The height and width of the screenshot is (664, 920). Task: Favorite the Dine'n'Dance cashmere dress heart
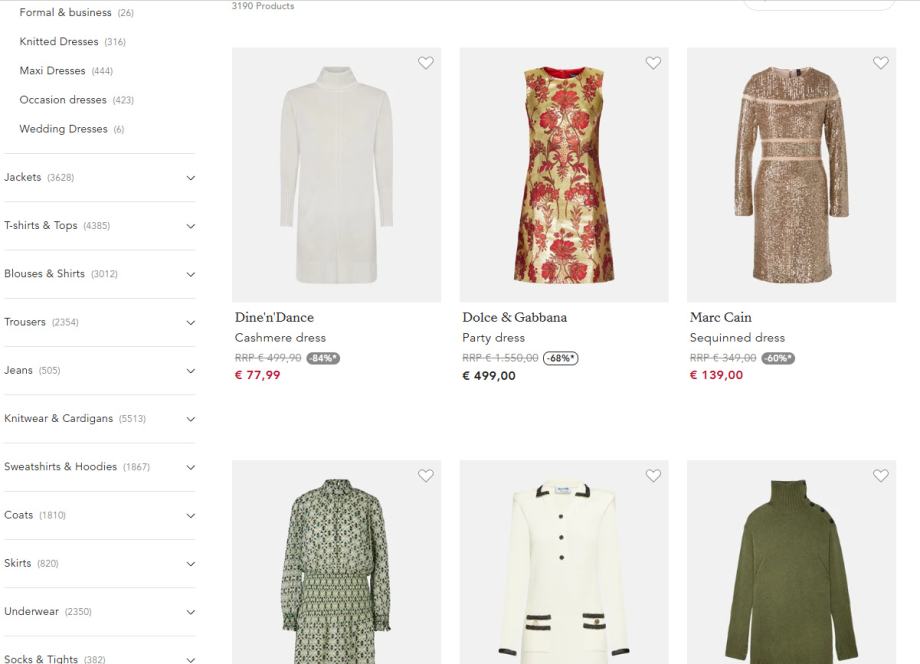426,63
